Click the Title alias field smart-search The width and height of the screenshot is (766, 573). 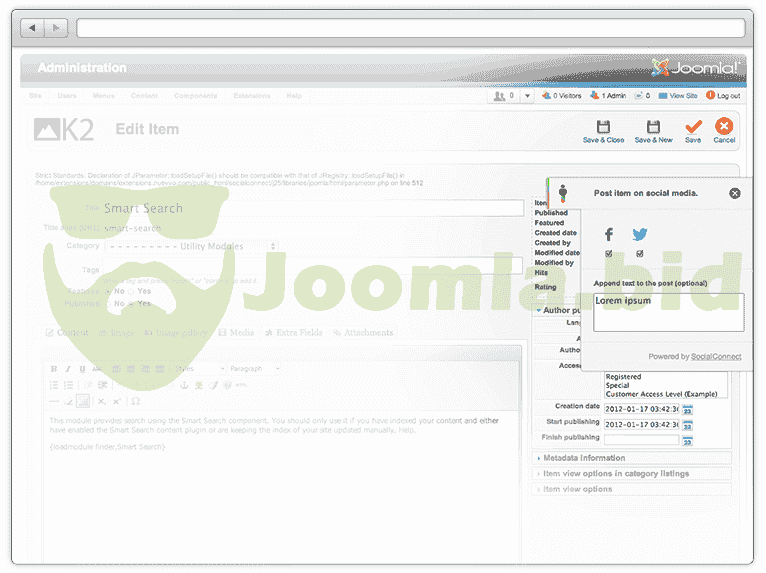pyautogui.click(x=133, y=228)
